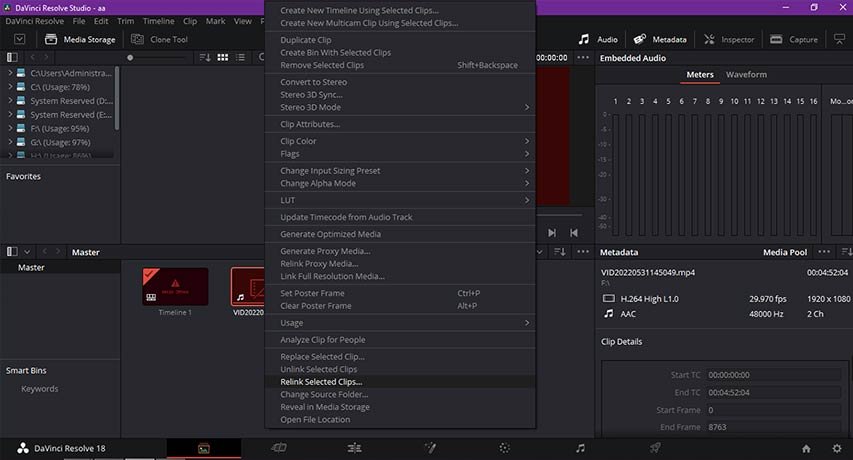Toggle the media storage sidebar panel icon

pyautogui.click(x=12, y=57)
